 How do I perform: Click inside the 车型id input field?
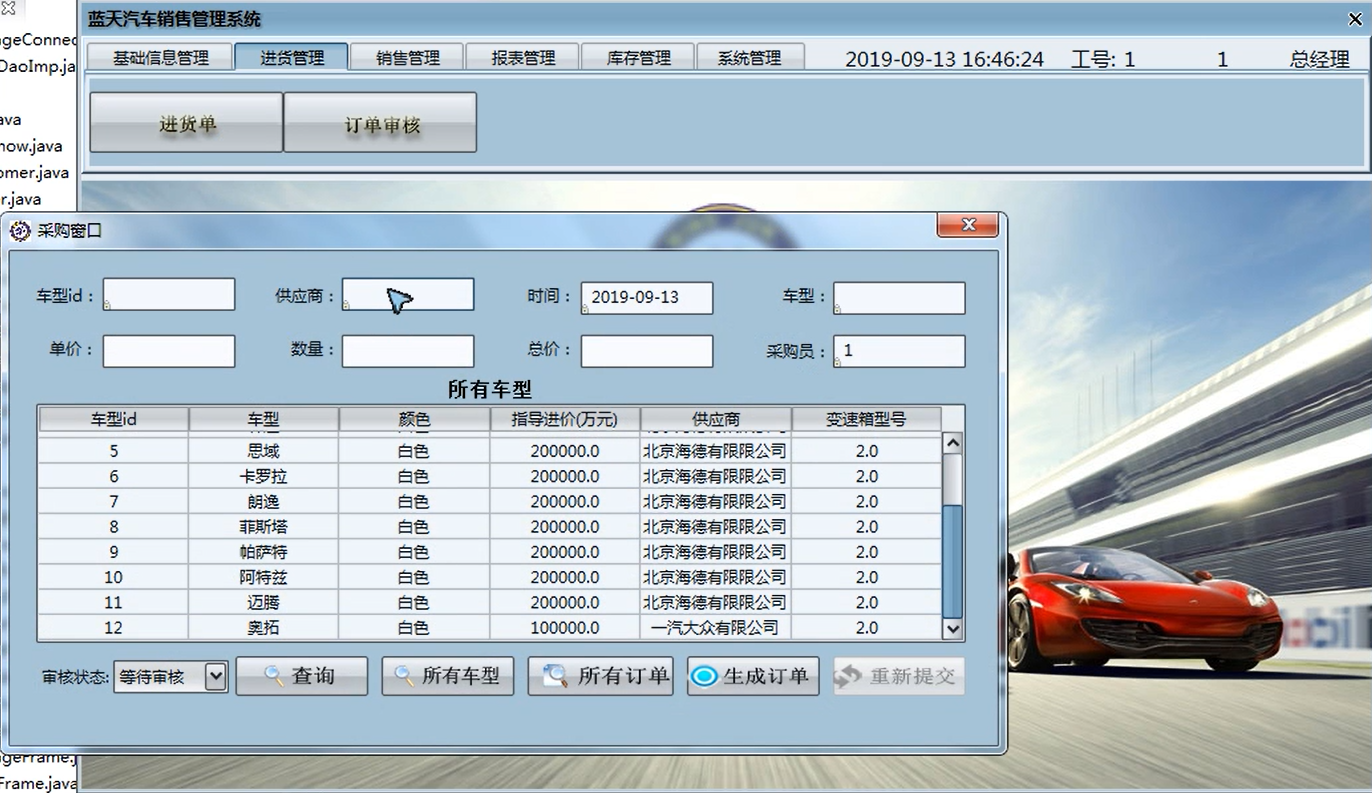(168, 294)
